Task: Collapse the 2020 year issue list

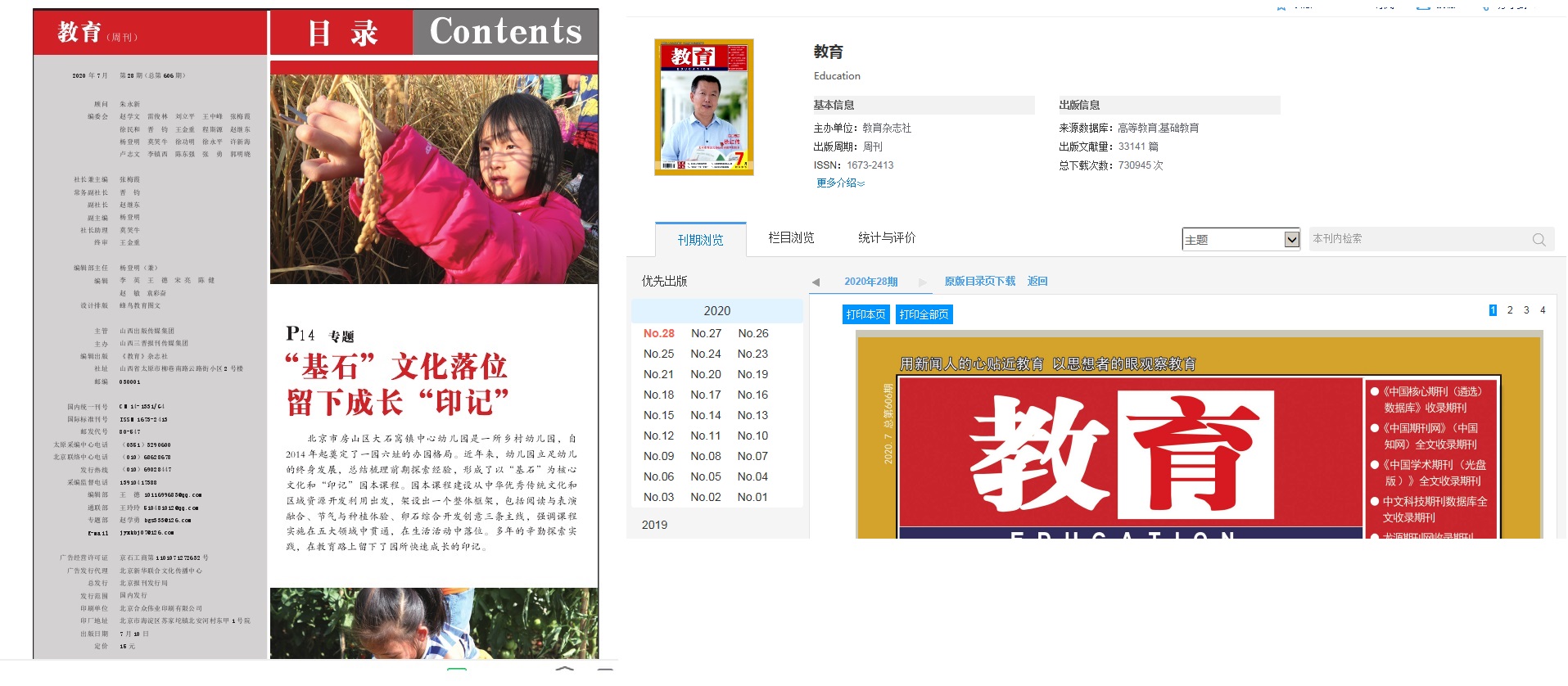Action: pos(716,311)
